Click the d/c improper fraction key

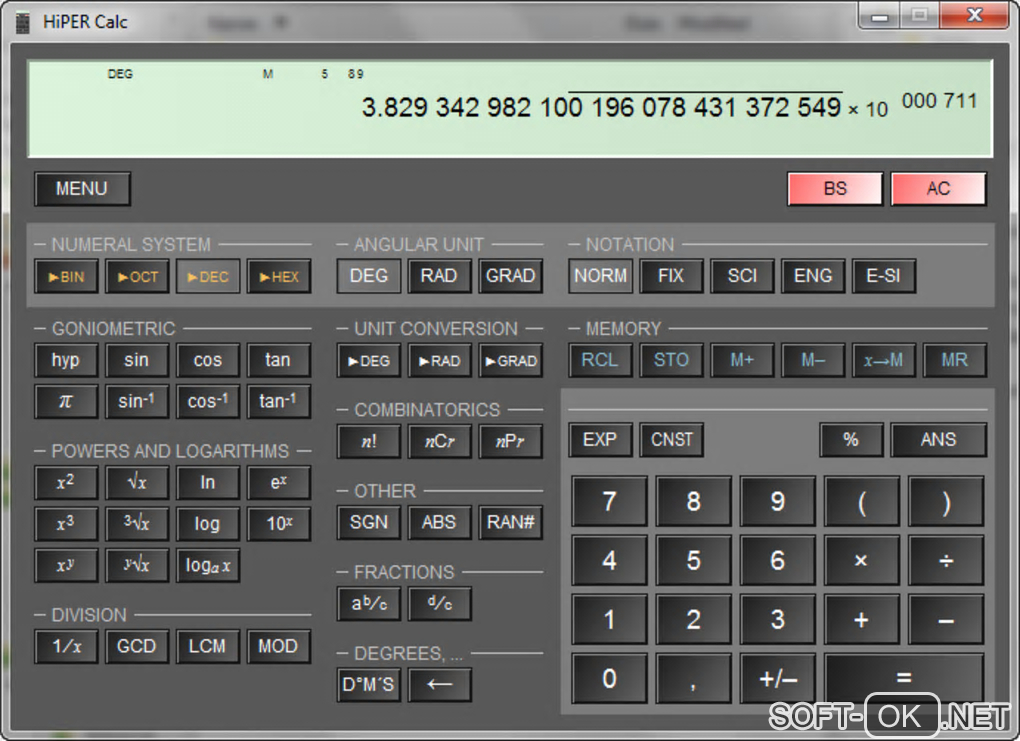[439, 604]
